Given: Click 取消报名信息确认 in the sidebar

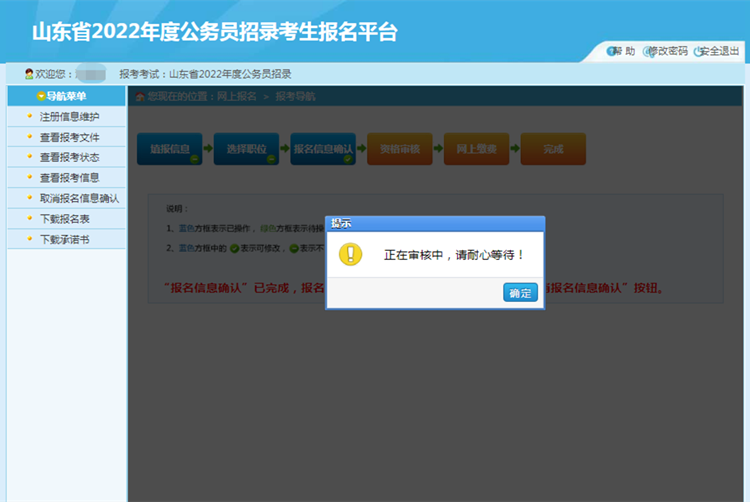Looking at the screenshot, I should click(79, 198).
